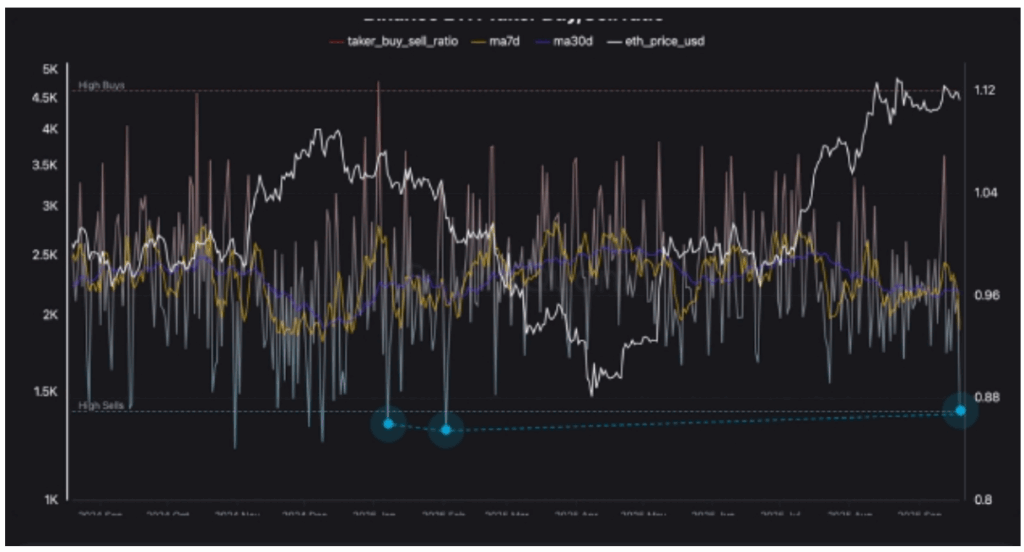Select the 4.5K left axis tick

pyautogui.click(x=45, y=98)
